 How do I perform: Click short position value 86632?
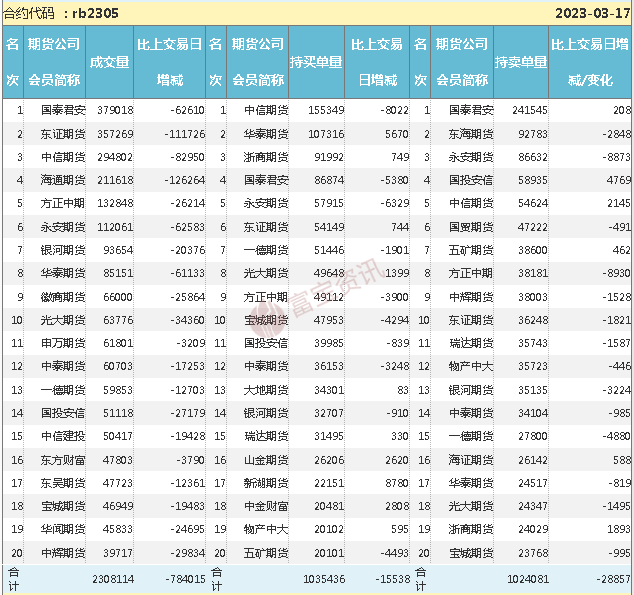(x=533, y=157)
